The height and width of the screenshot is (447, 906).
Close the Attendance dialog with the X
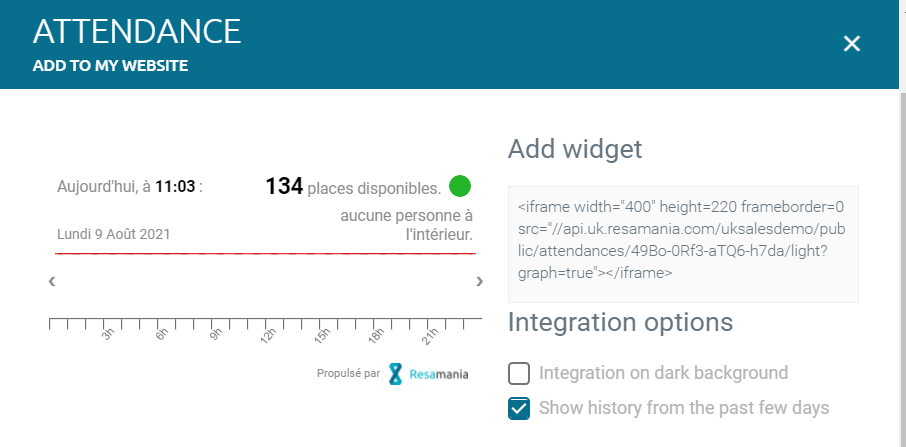point(852,43)
